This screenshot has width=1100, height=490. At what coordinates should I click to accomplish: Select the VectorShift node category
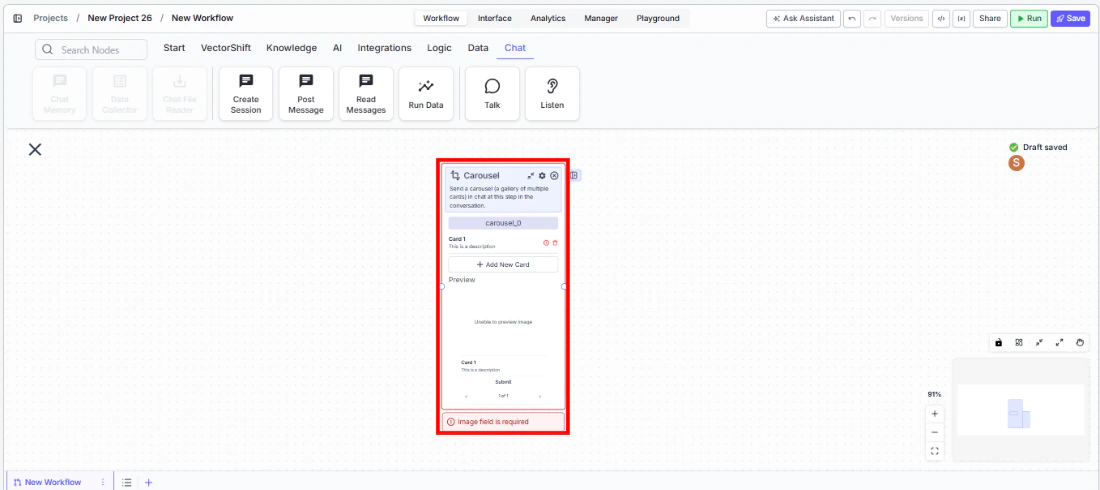[224, 48]
